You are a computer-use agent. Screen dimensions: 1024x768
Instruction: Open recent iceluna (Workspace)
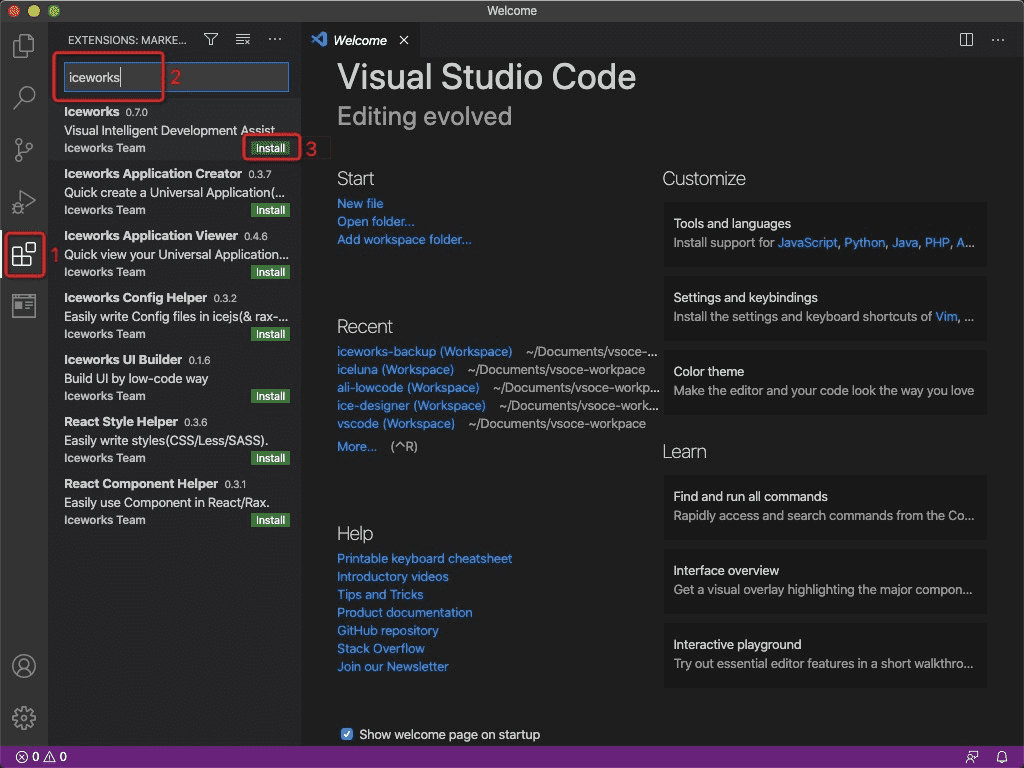(x=395, y=370)
